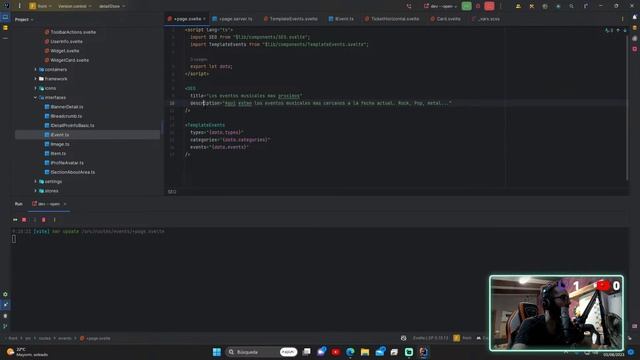Screen dimensions: 640x360
Task: Rerun process icon in Run panel
Action: click(15, 220)
